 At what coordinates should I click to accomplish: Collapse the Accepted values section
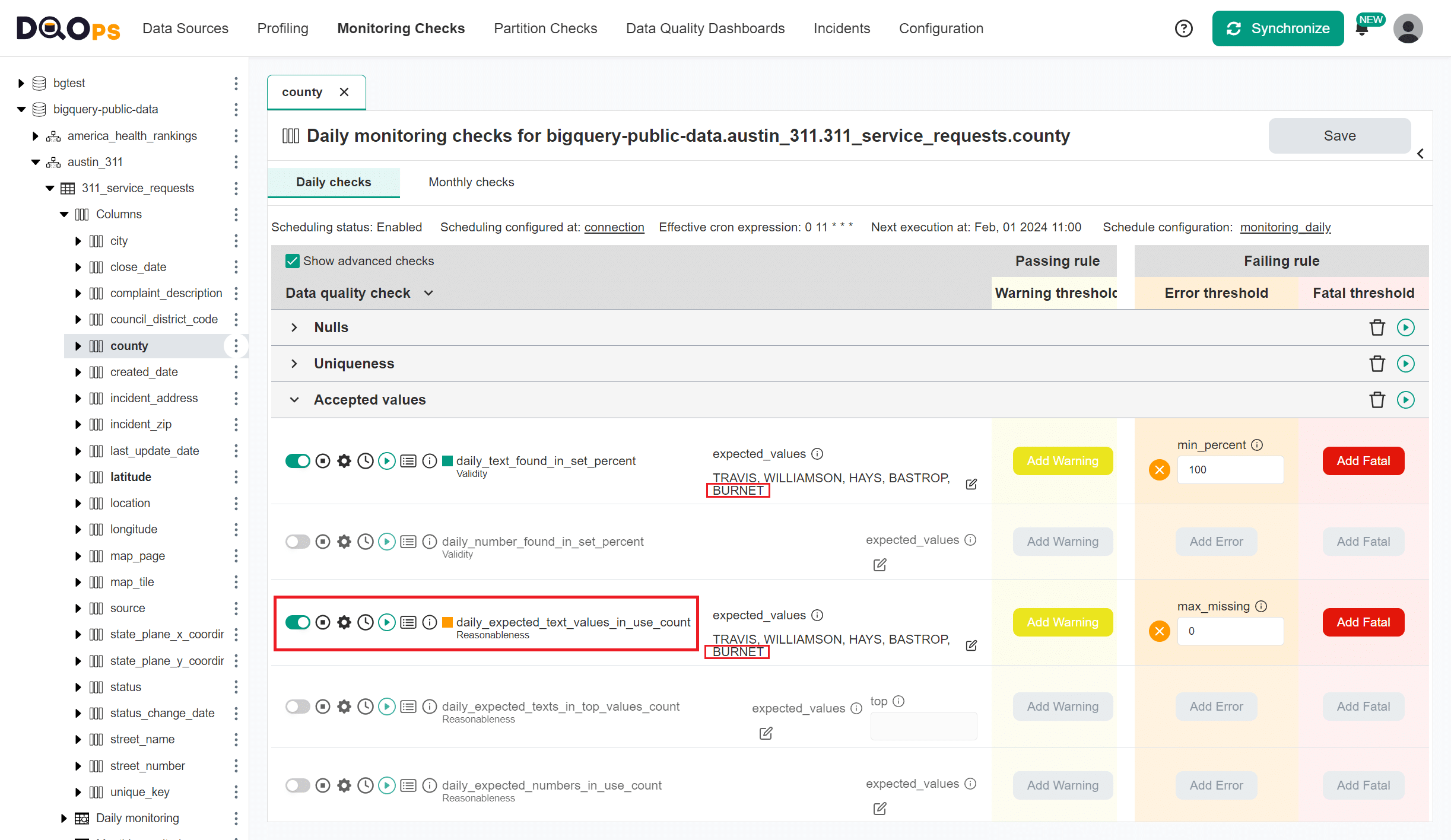pos(294,399)
